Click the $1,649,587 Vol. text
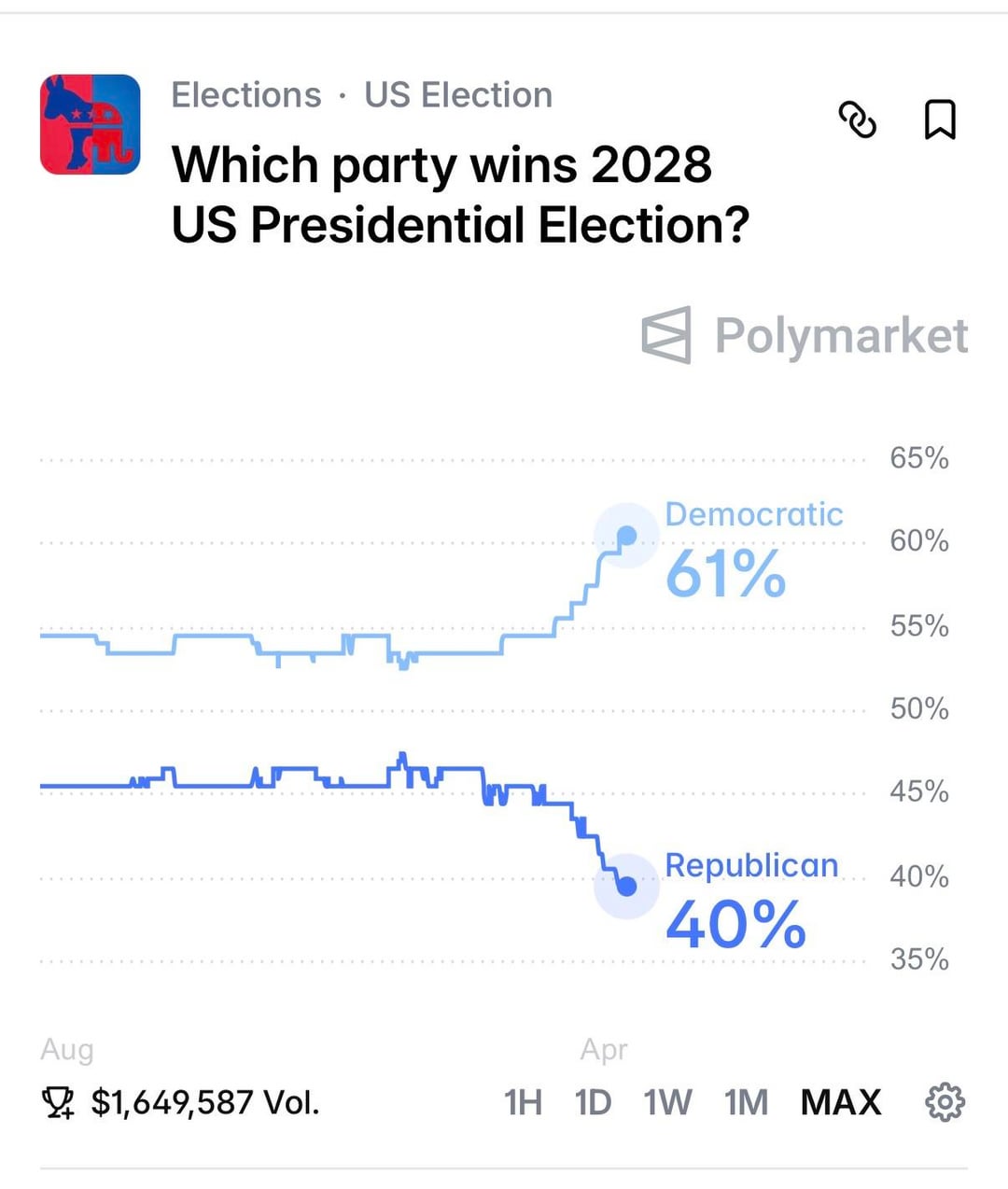The image size is (1008, 1189). click(x=205, y=1103)
